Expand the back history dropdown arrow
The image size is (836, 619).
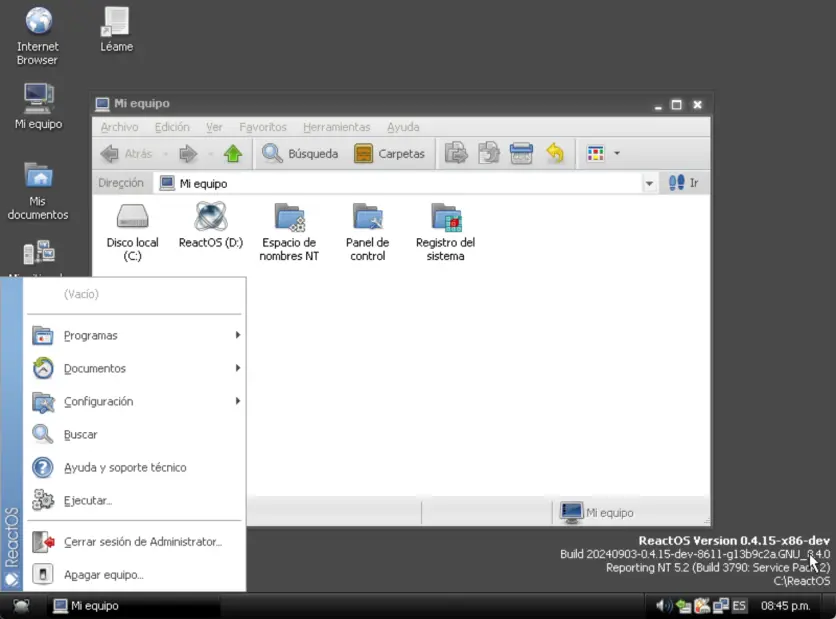166,154
